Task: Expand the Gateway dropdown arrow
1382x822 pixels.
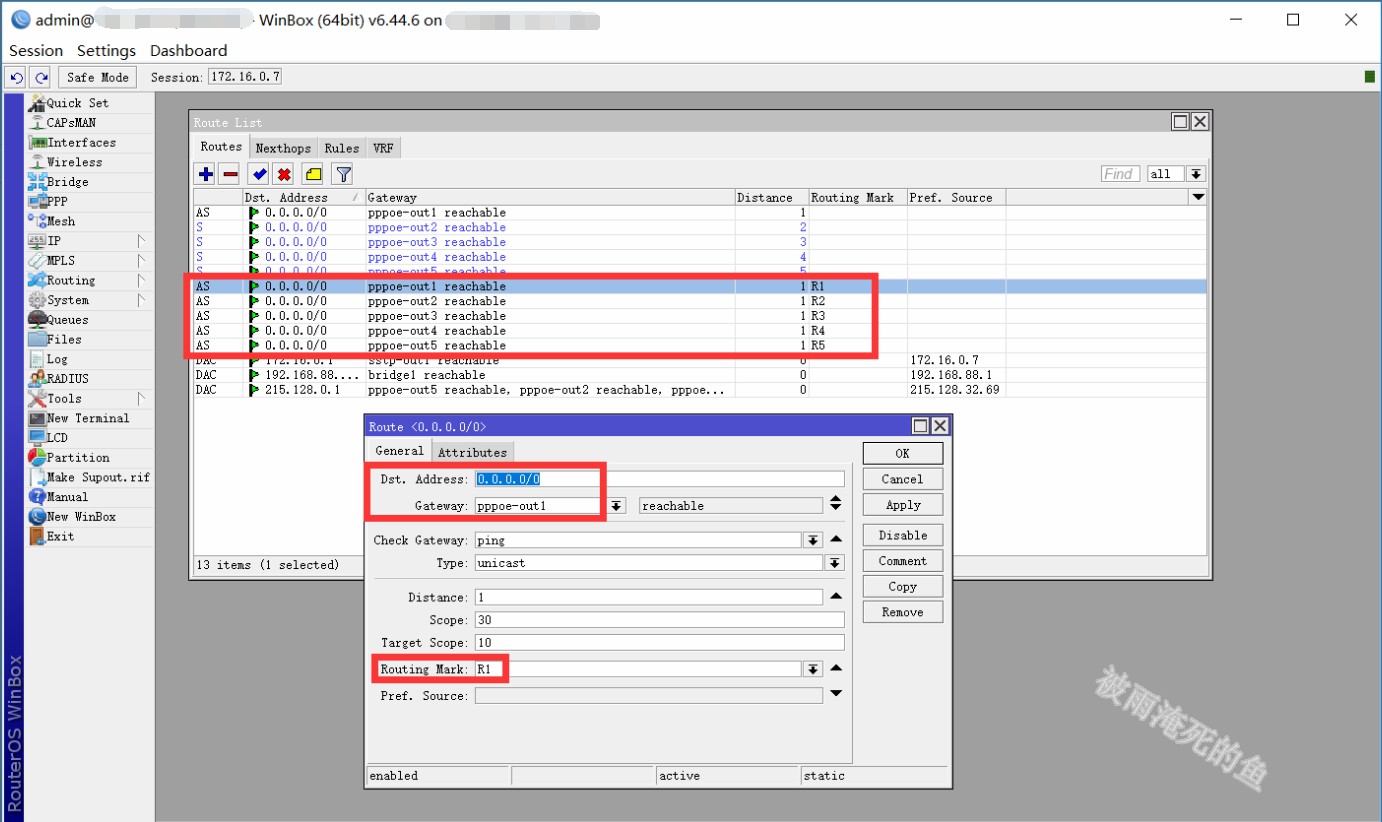Action: pos(617,506)
